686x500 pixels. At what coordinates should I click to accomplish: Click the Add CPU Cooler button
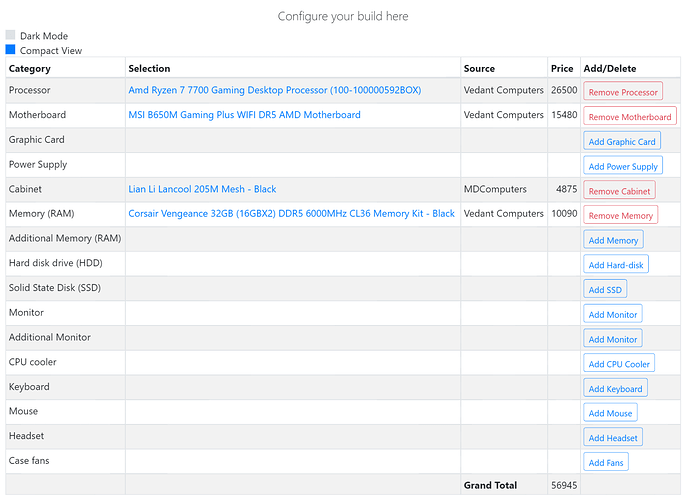point(618,363)
